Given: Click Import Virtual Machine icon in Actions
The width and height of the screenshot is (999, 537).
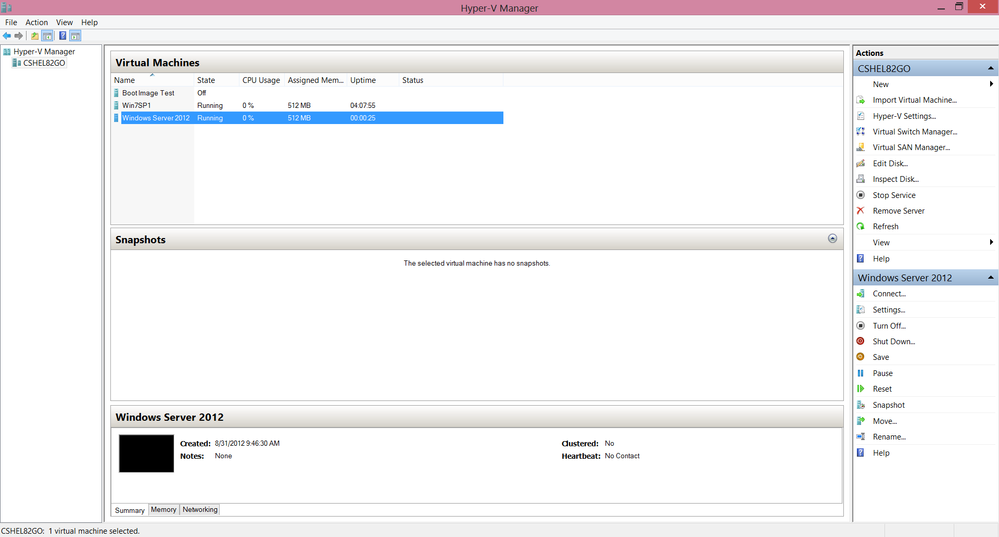Looking at the screenshot, I should point(861,100).
